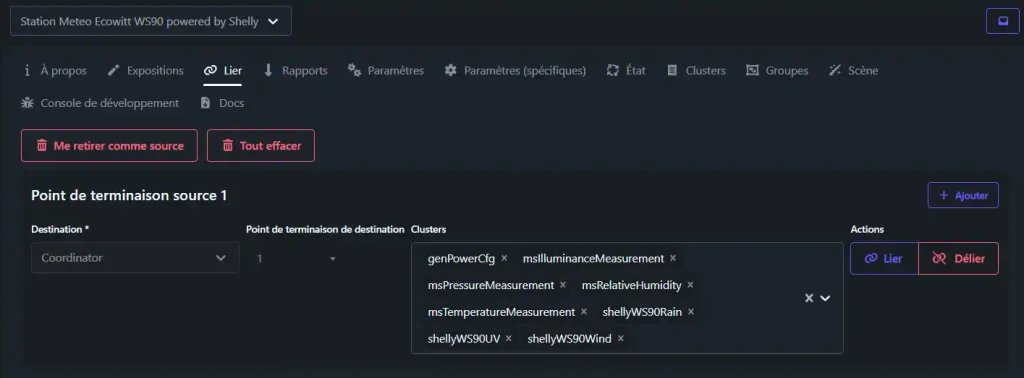1024x378 pixels.
Task: Click the list icon beside Clusters tab
Action: (x=672, y=70)
